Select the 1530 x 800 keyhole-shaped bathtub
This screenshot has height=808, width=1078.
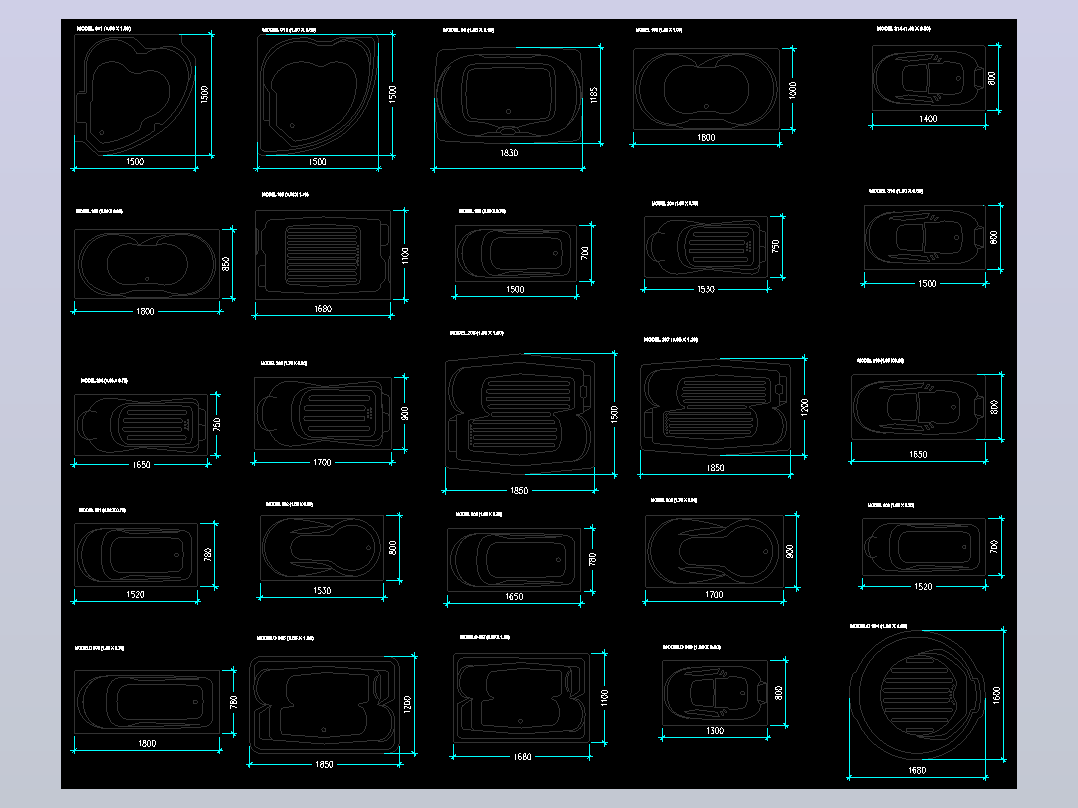(322, 547)
